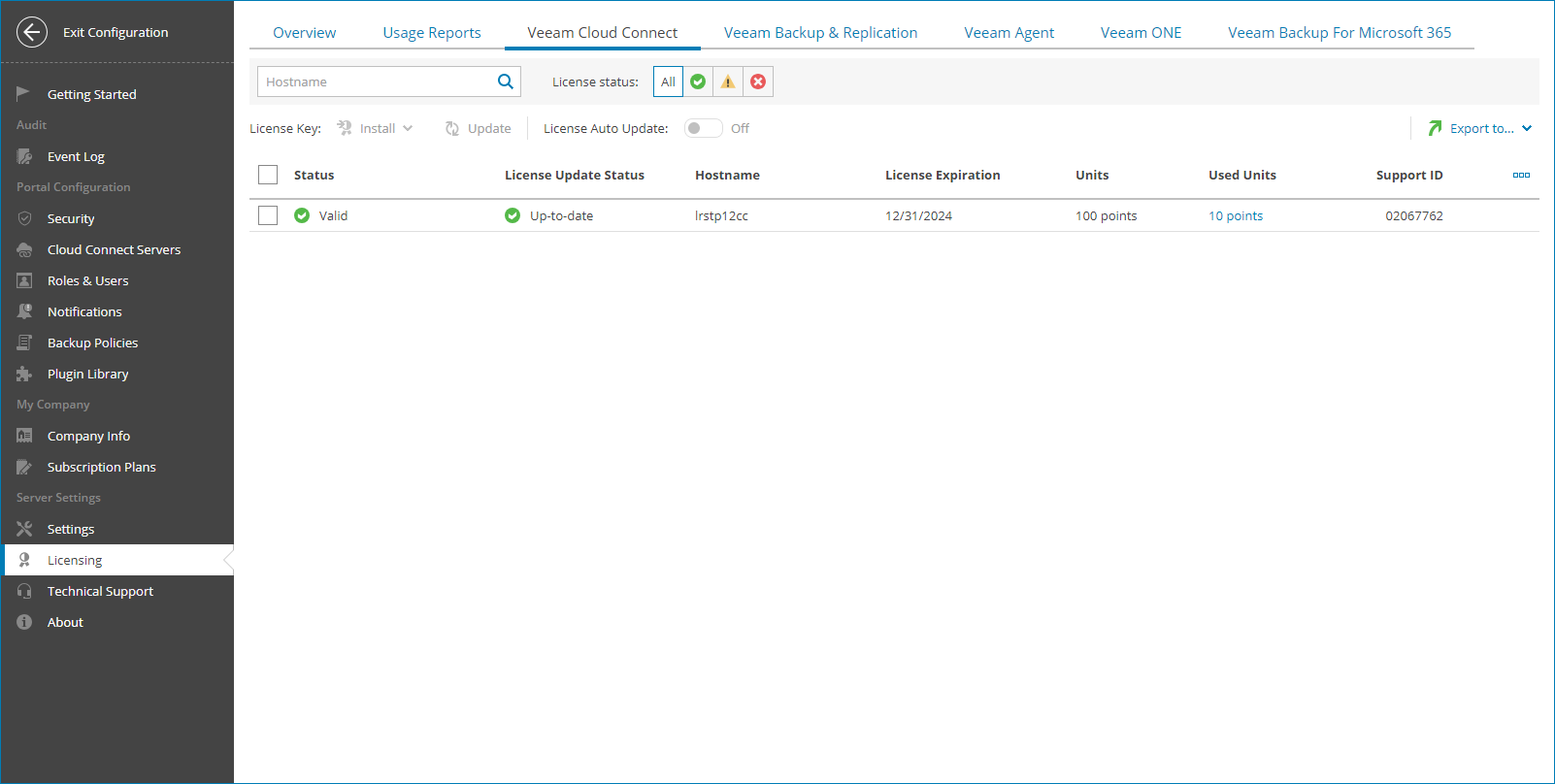Filter licenses by warning triangle status
Screen dimensions: 1555x784
pyautogui.click(x=728, y=82)
